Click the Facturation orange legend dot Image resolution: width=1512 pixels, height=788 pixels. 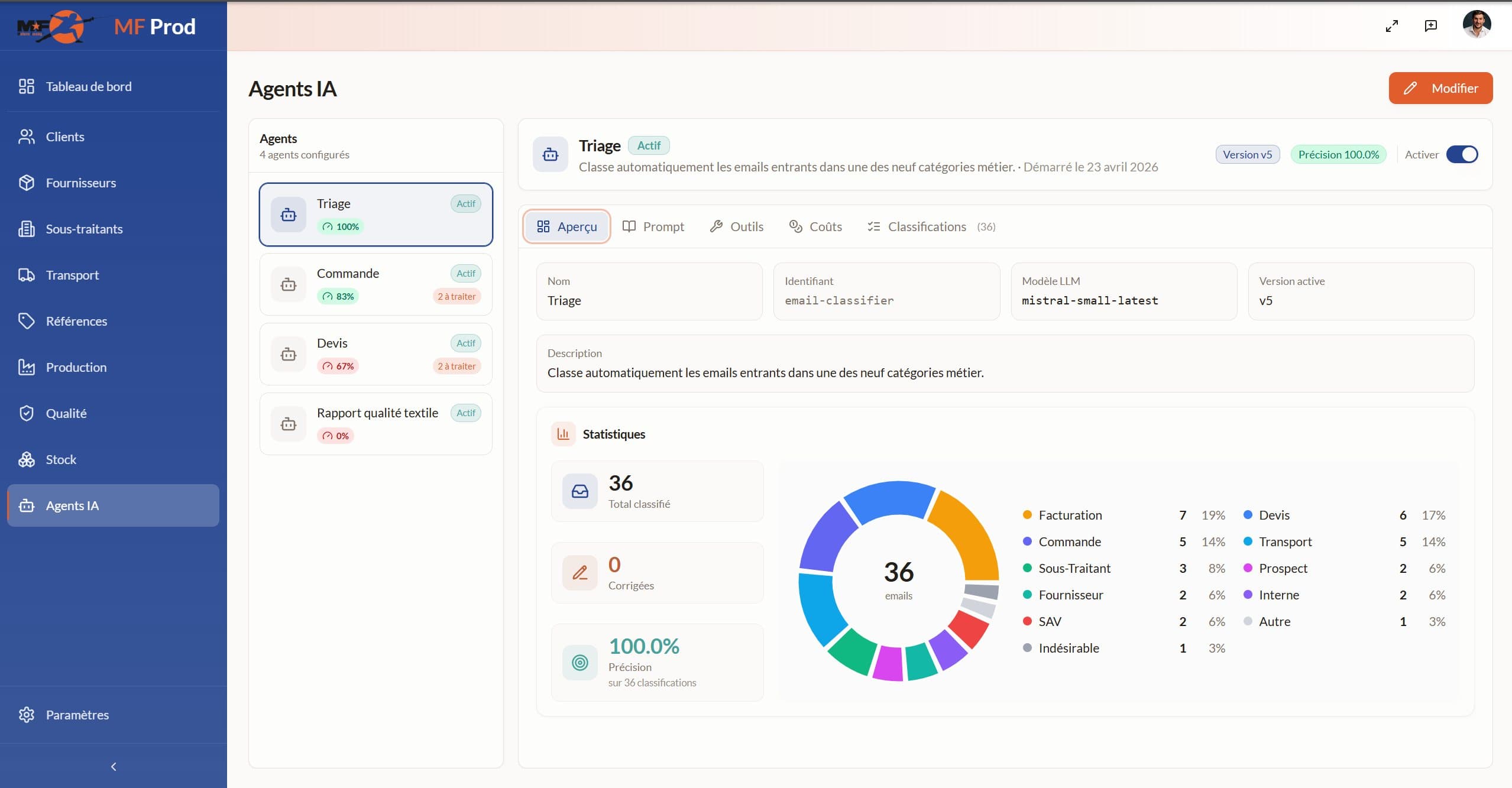[1027, 515]
